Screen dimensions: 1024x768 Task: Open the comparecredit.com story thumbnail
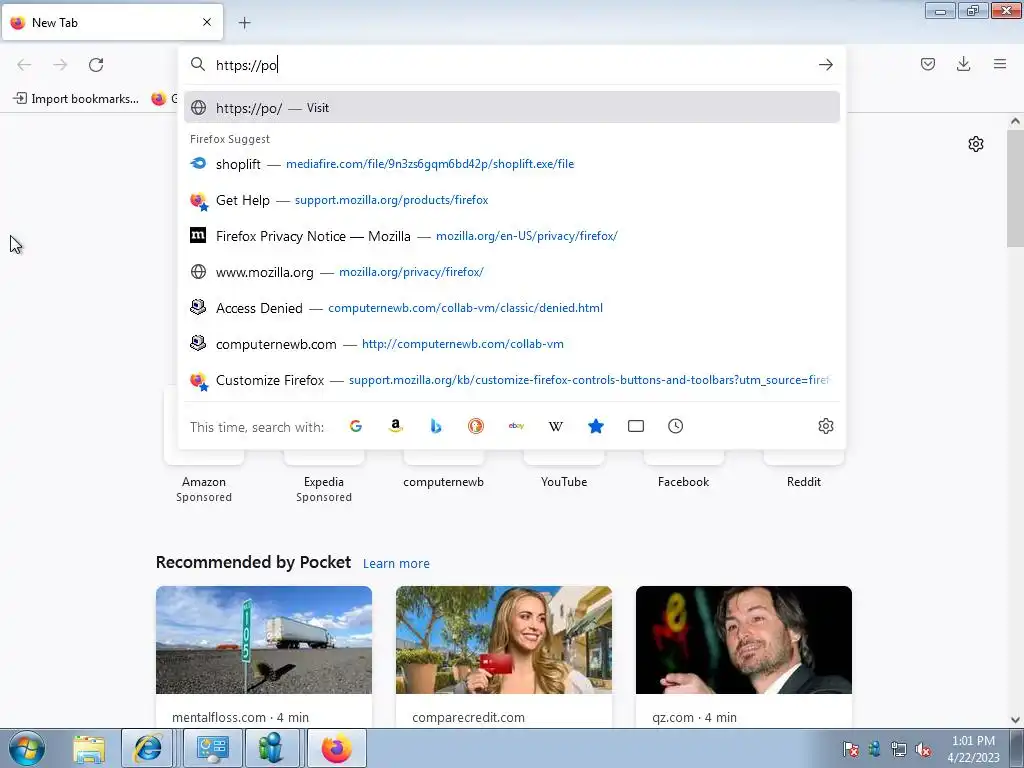pyautogui.click(x=504, y=640)
